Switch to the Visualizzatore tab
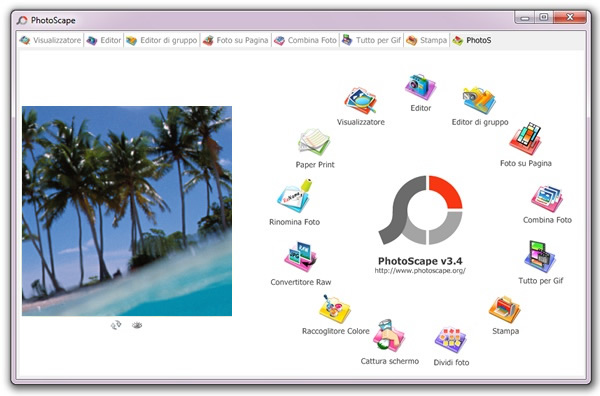600x396 pixels. point(51,40)
